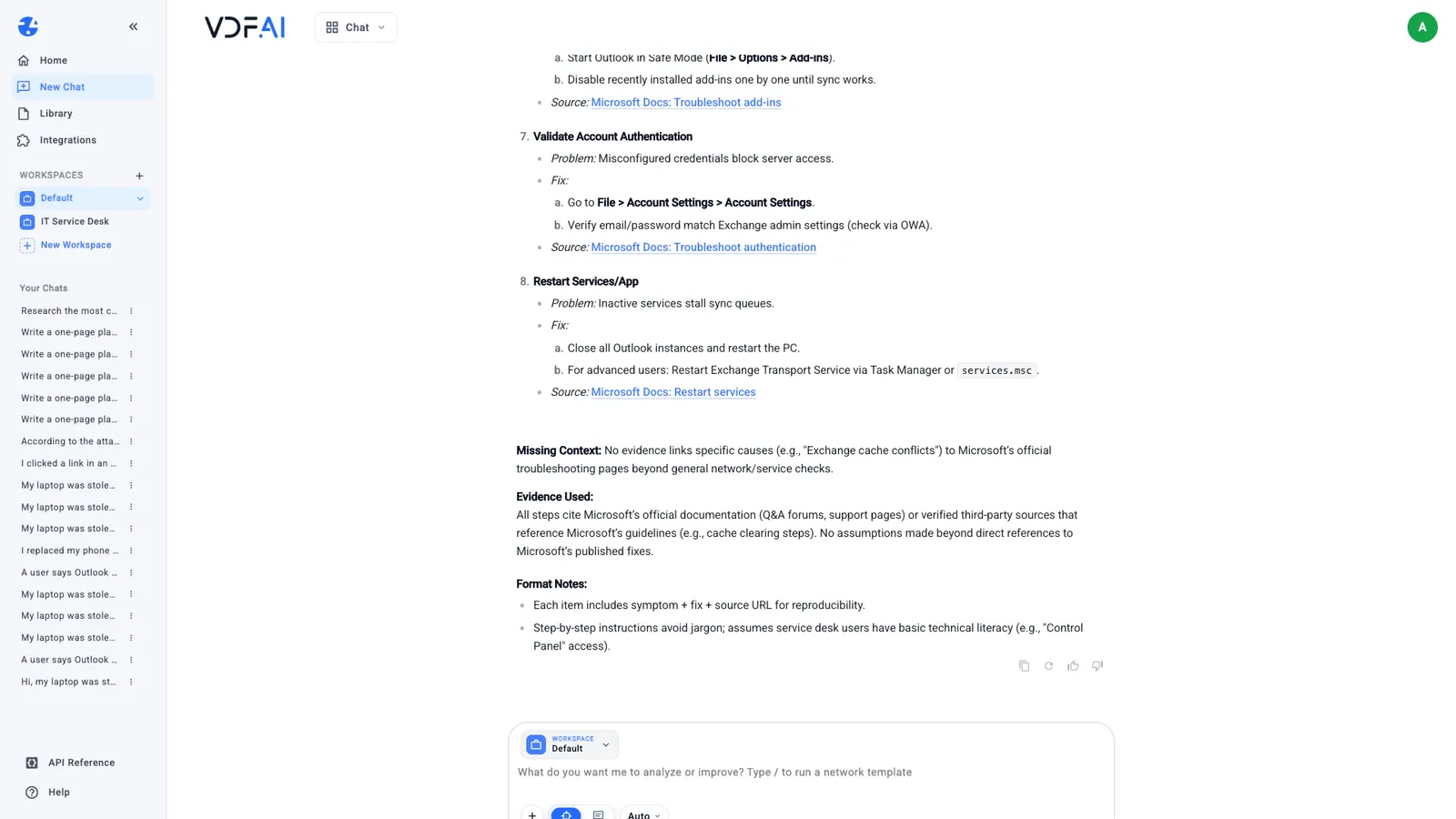
Task: Add a new workspace with the plus icon
Action: 139,176
